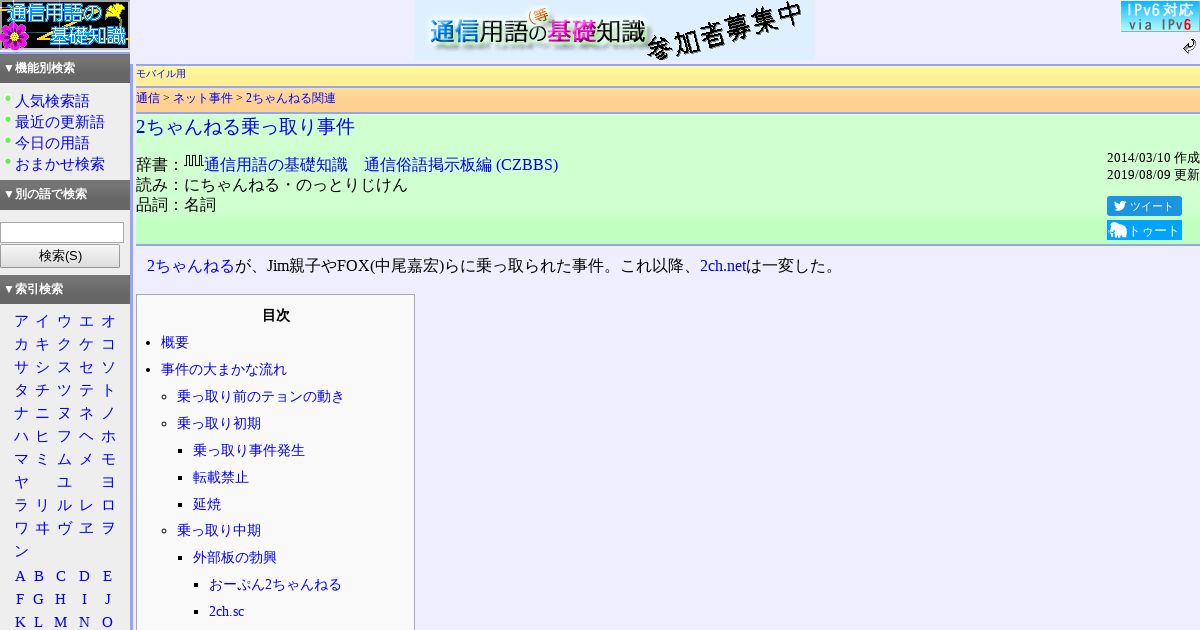Open おまかせ検索 in sidebar
The image size is (1200, 630).
pyautogui.click(x=59, y=164)
